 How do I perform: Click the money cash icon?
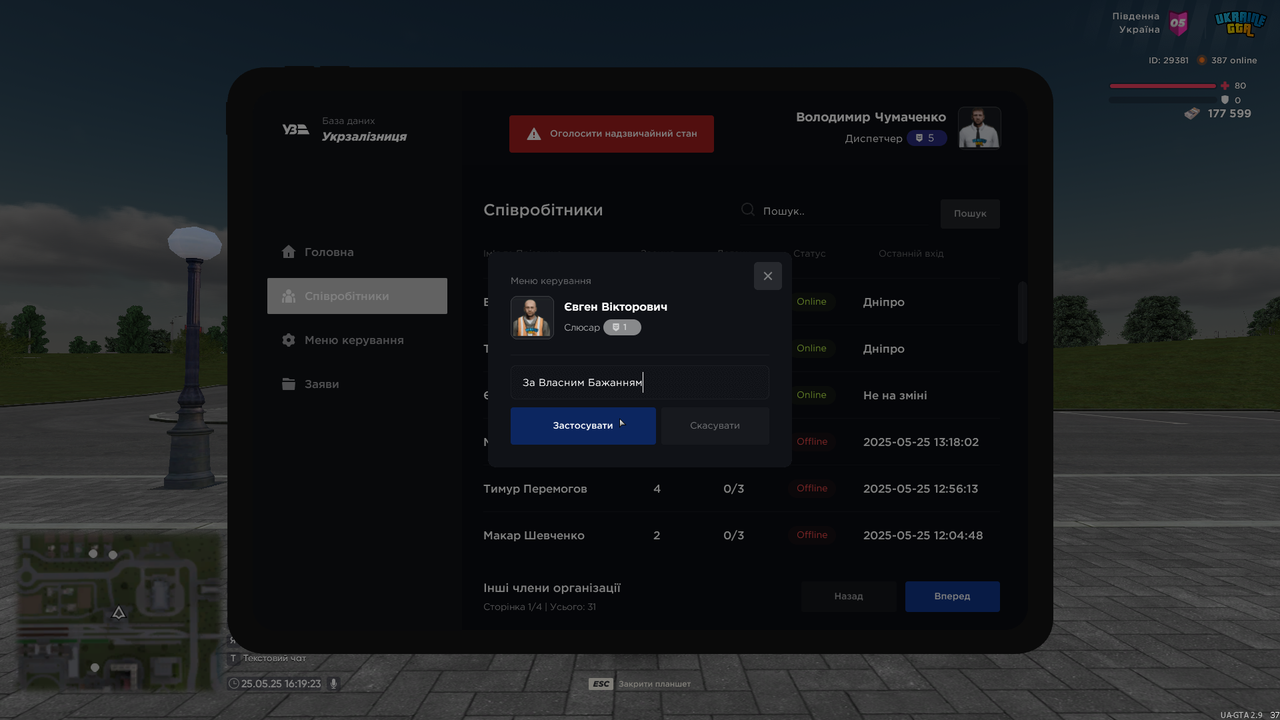pyautogui.click(x=1192, y=114)
